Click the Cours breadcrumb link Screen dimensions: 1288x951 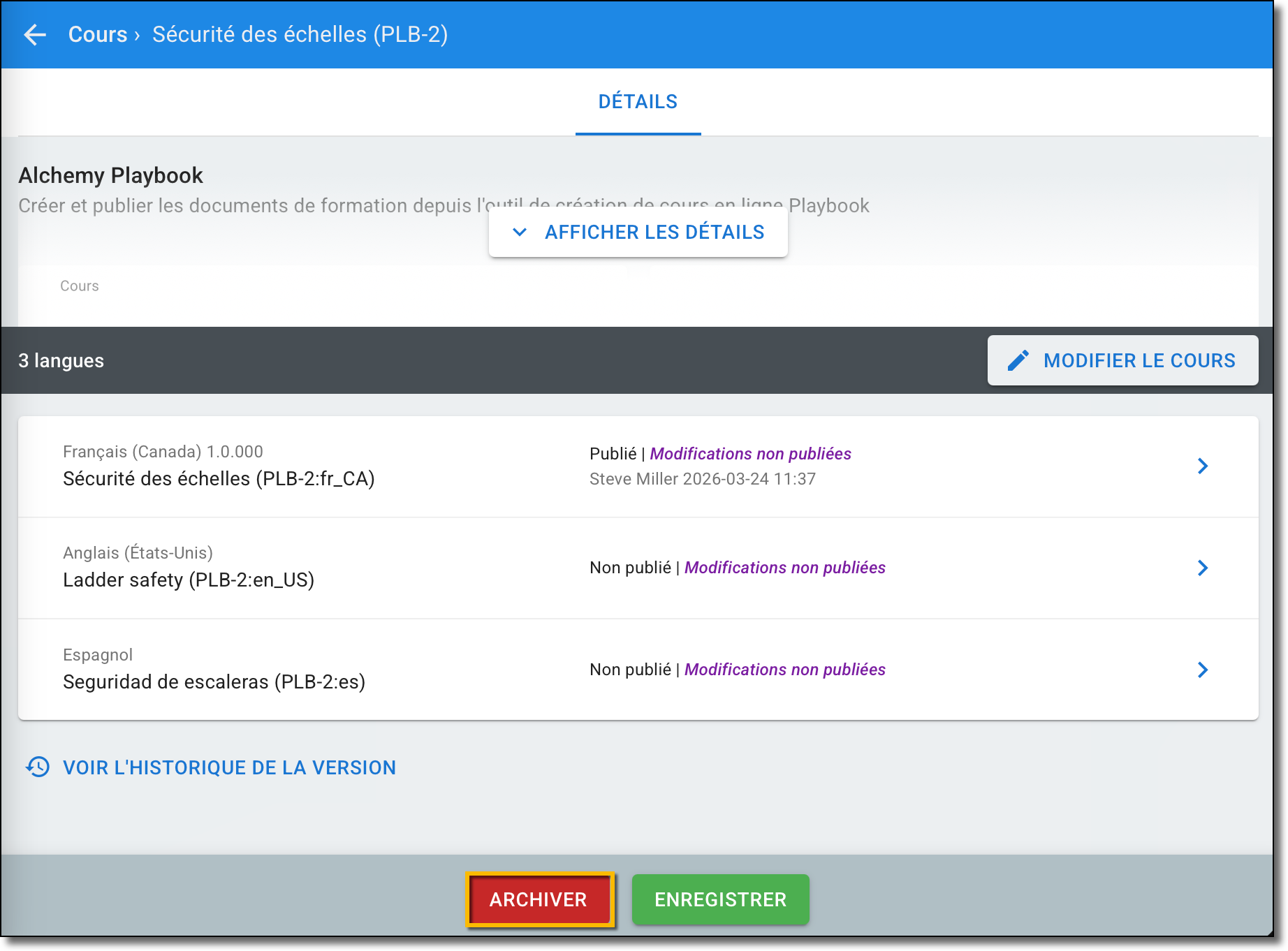tap(98, 34)
